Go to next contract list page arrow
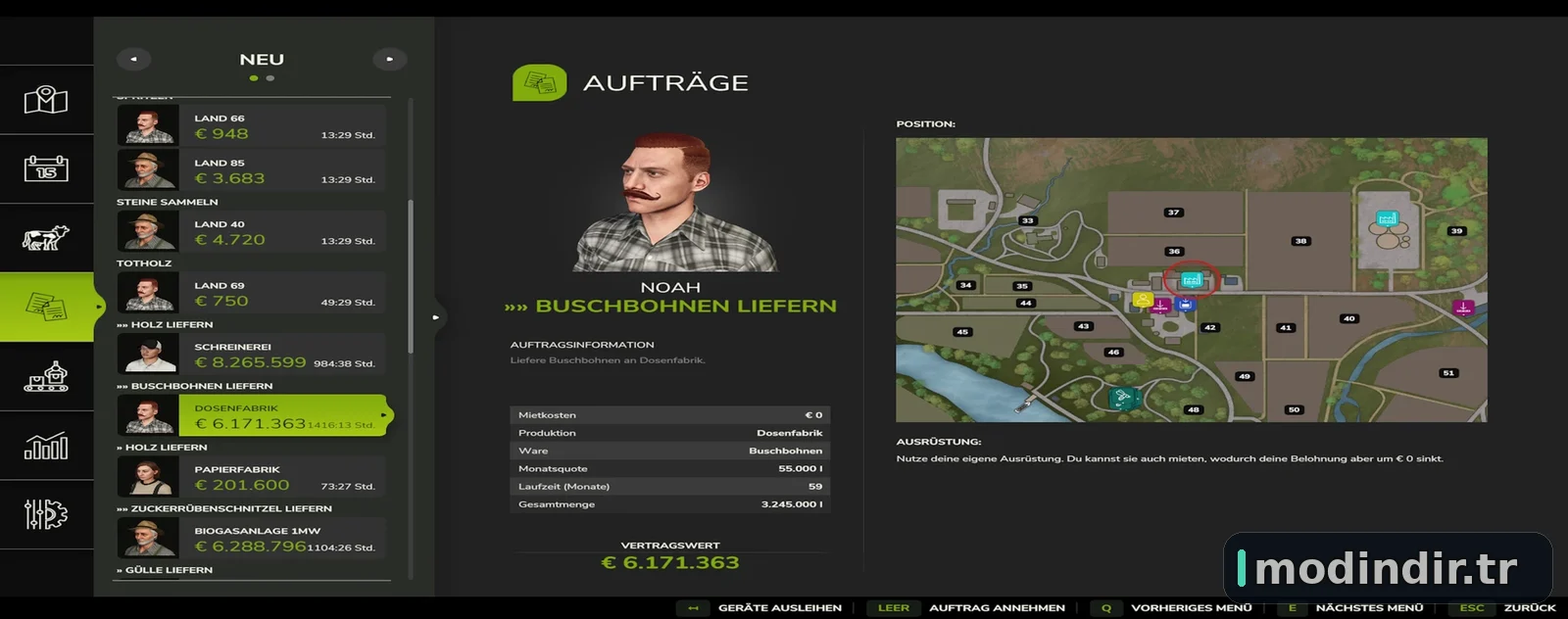Viewport: 1568px width, 619px height. point(389,59)
